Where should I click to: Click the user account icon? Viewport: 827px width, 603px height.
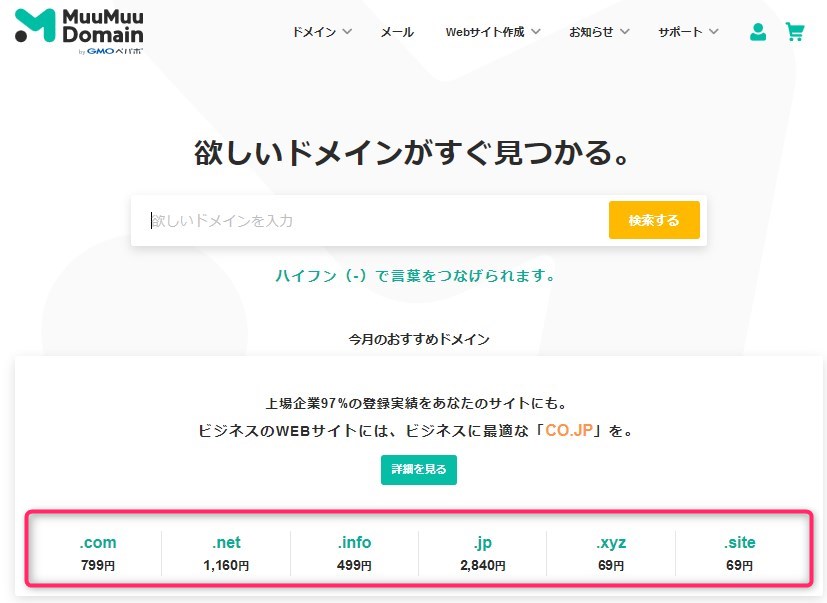coord(757,31)
